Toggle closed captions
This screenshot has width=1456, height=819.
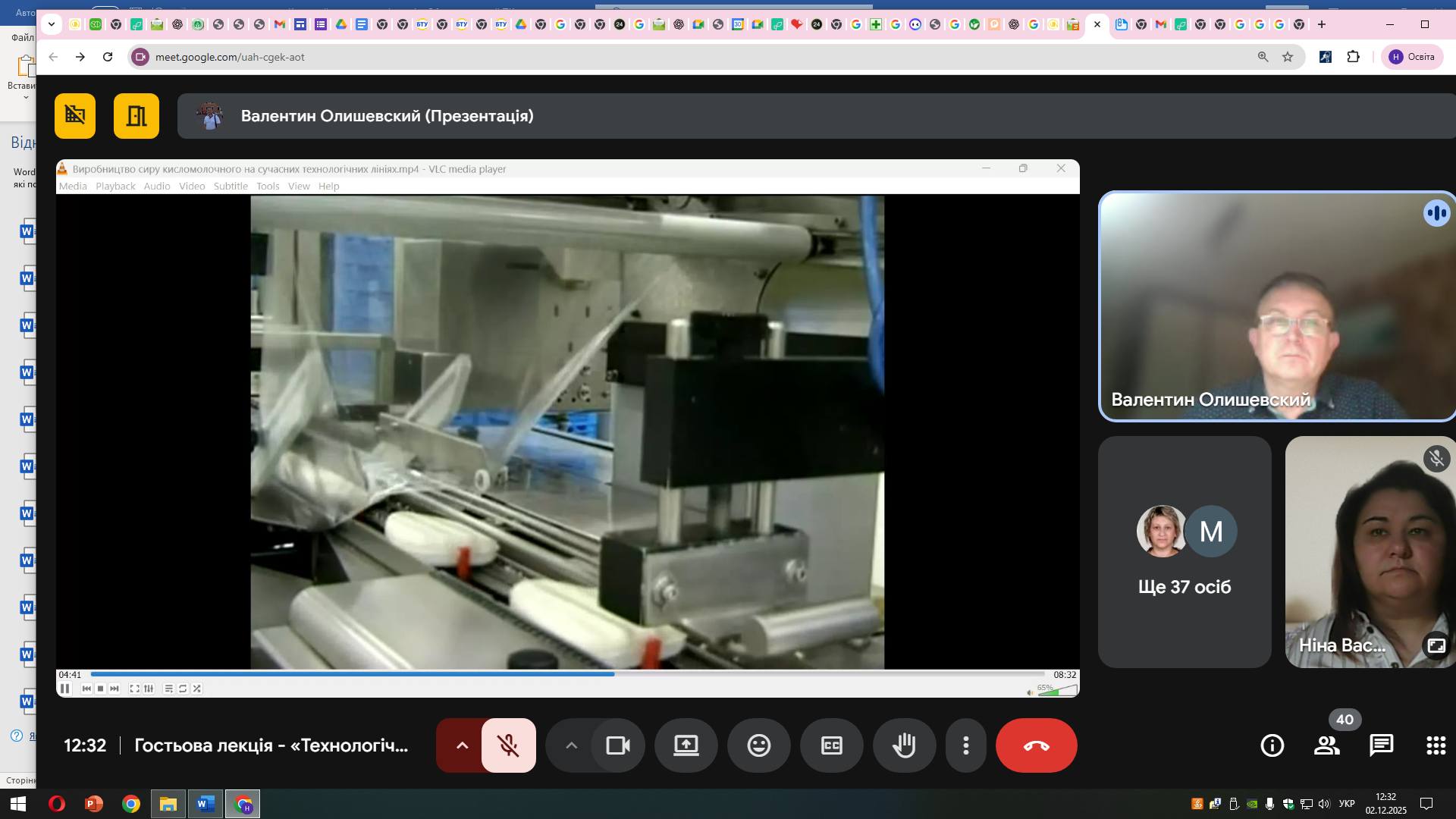[831, 745]
